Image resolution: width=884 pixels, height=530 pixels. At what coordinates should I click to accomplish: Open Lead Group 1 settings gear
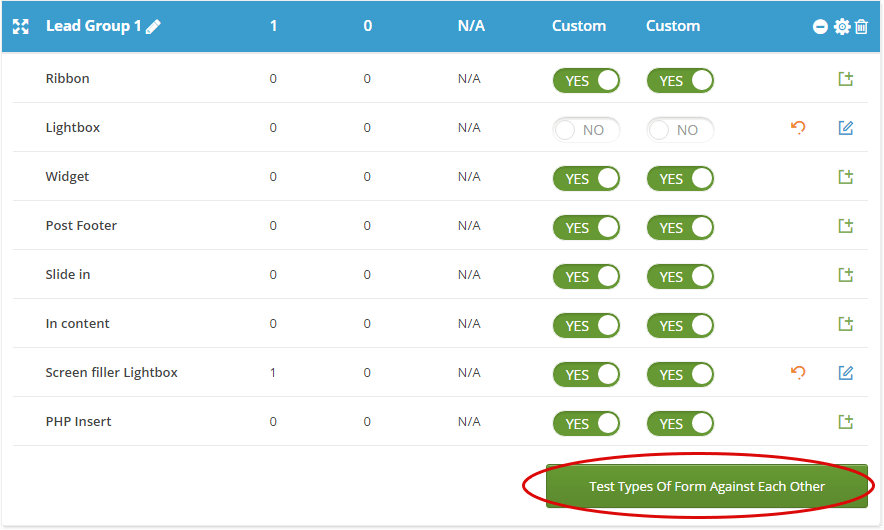[x=842, y=26]
